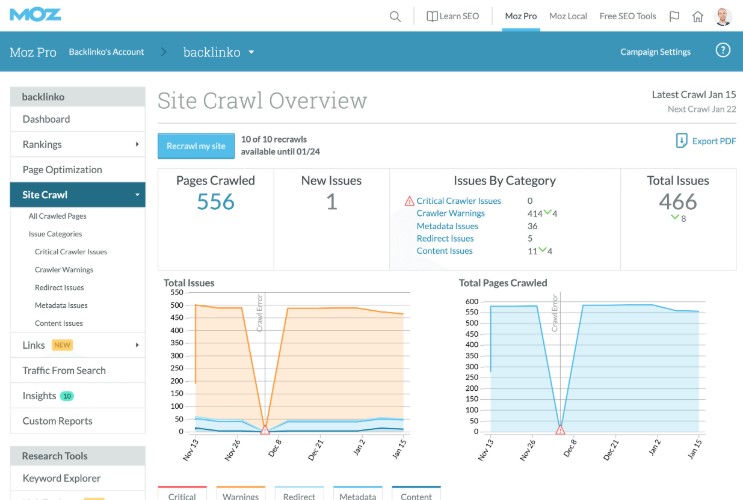Click the breadcrumb chevron after Backlinko's Account
743x500 pixels.
pos(163,52)
